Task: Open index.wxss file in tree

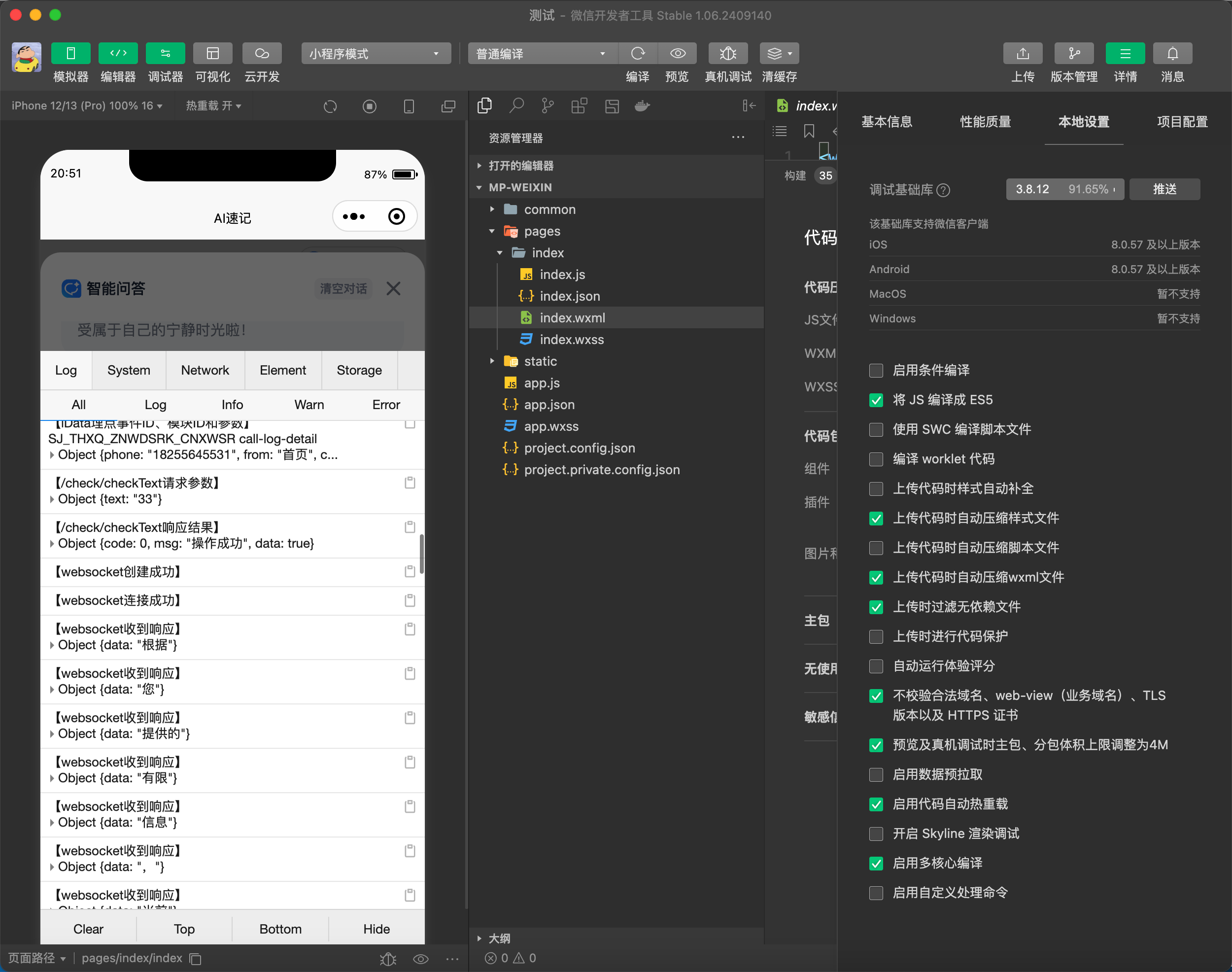Action: point(571,340)
